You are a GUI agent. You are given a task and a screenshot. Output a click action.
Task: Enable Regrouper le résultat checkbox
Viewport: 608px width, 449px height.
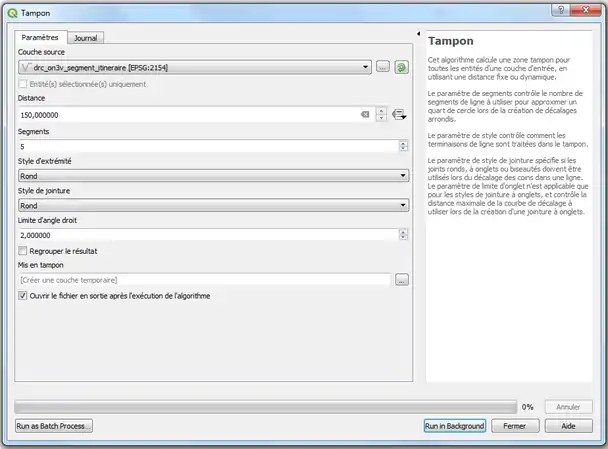pyautogui.click(x=24, y=250)
